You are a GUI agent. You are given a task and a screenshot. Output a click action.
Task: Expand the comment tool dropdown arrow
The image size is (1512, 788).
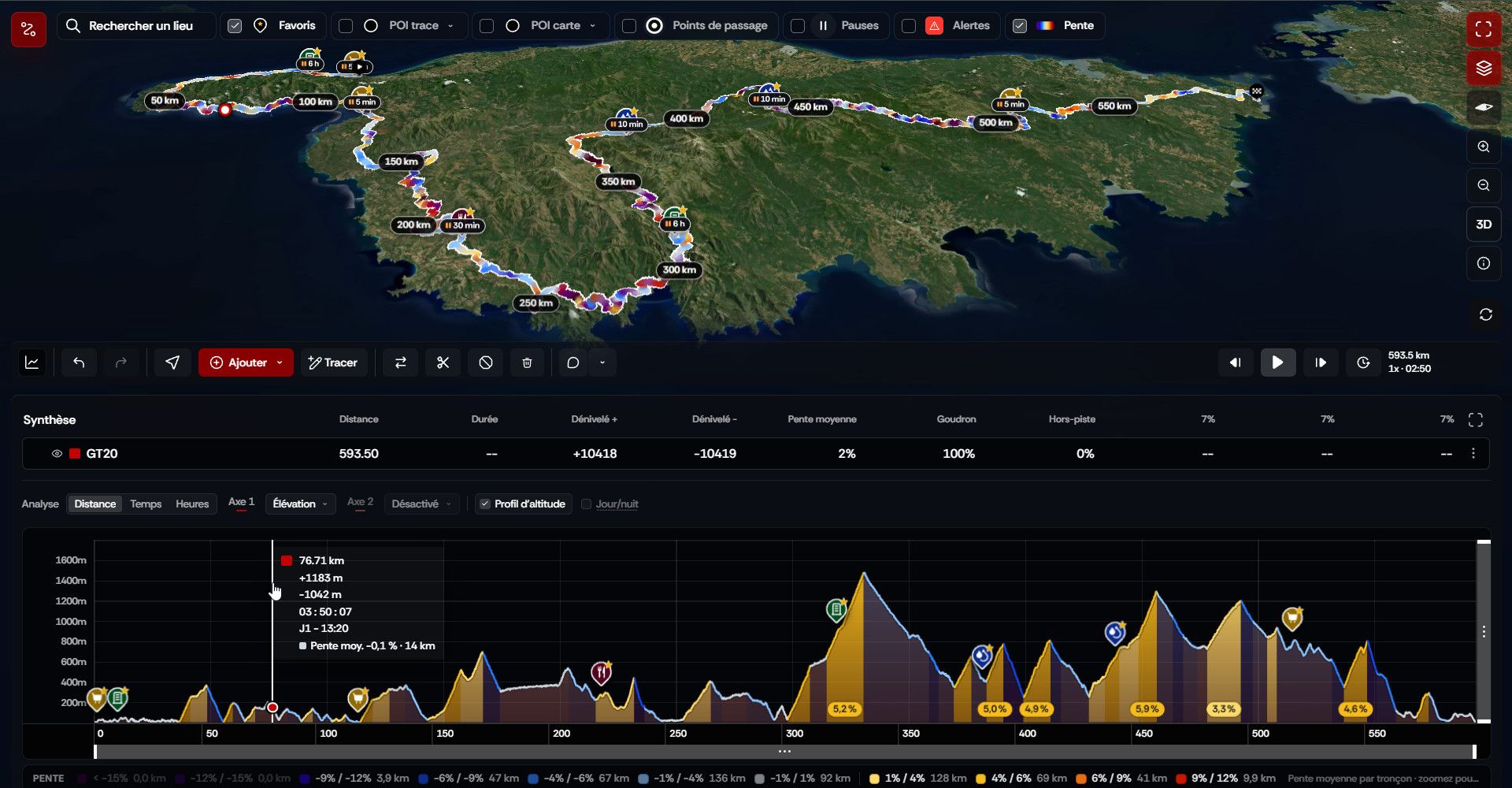602,362
